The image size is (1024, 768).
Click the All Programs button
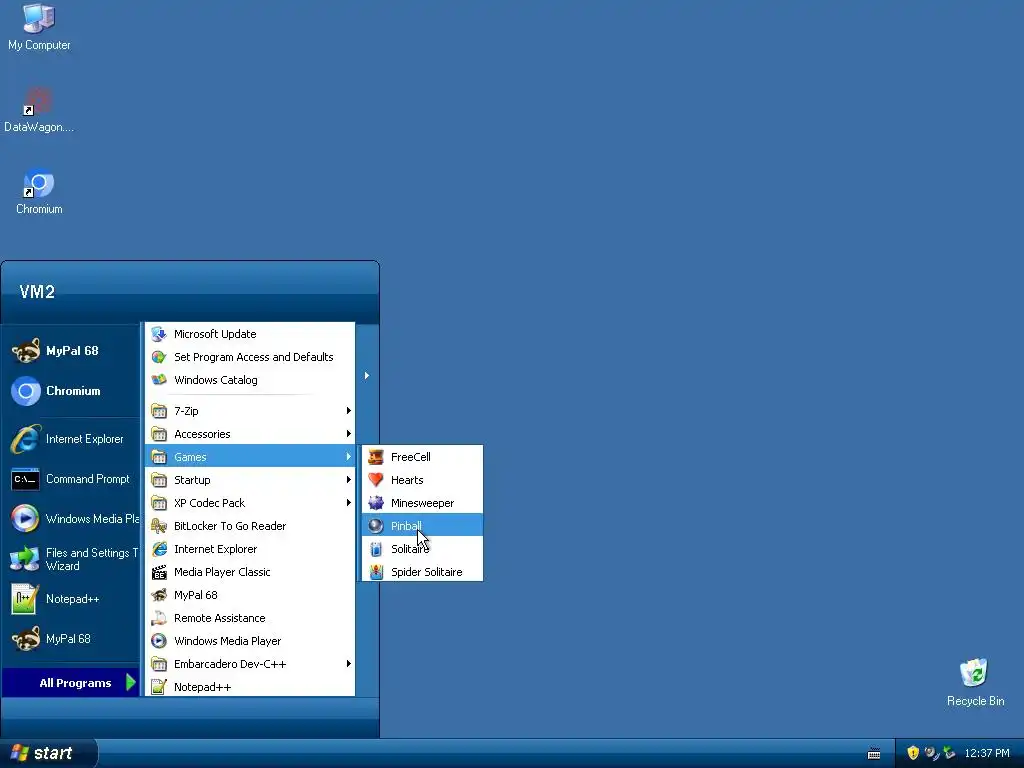(x=72, y=682)
